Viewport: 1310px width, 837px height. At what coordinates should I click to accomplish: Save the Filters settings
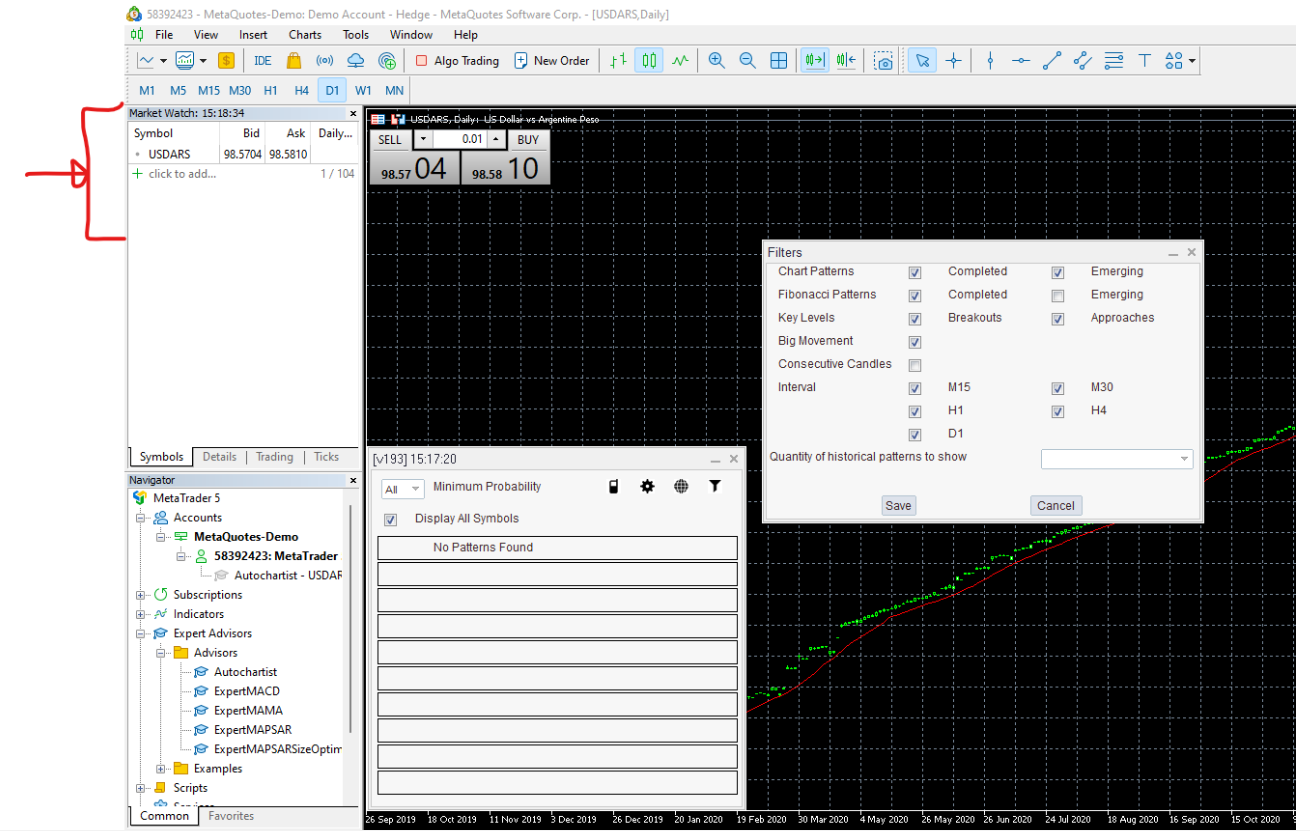click(898, 506)
